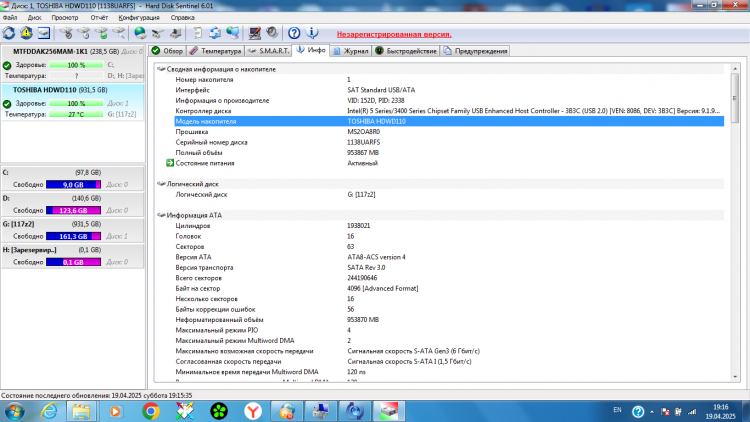750x422 pixels.
Task: Click the blue info bubble about icon
Action: point(312,33)
